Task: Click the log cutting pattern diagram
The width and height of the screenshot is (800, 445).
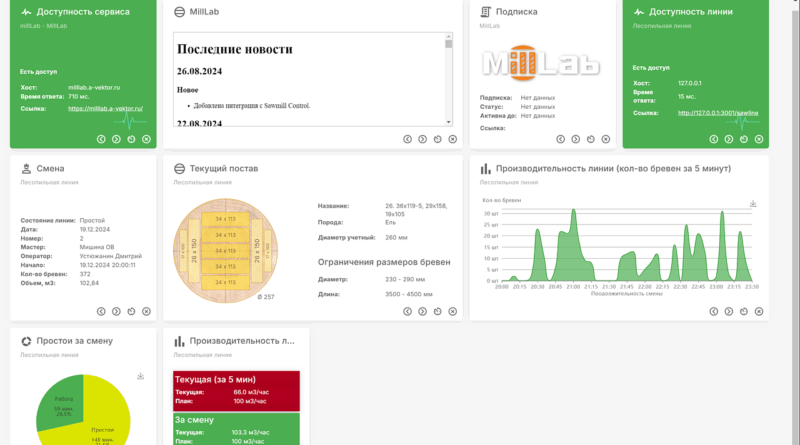Action: pos(226,251)
